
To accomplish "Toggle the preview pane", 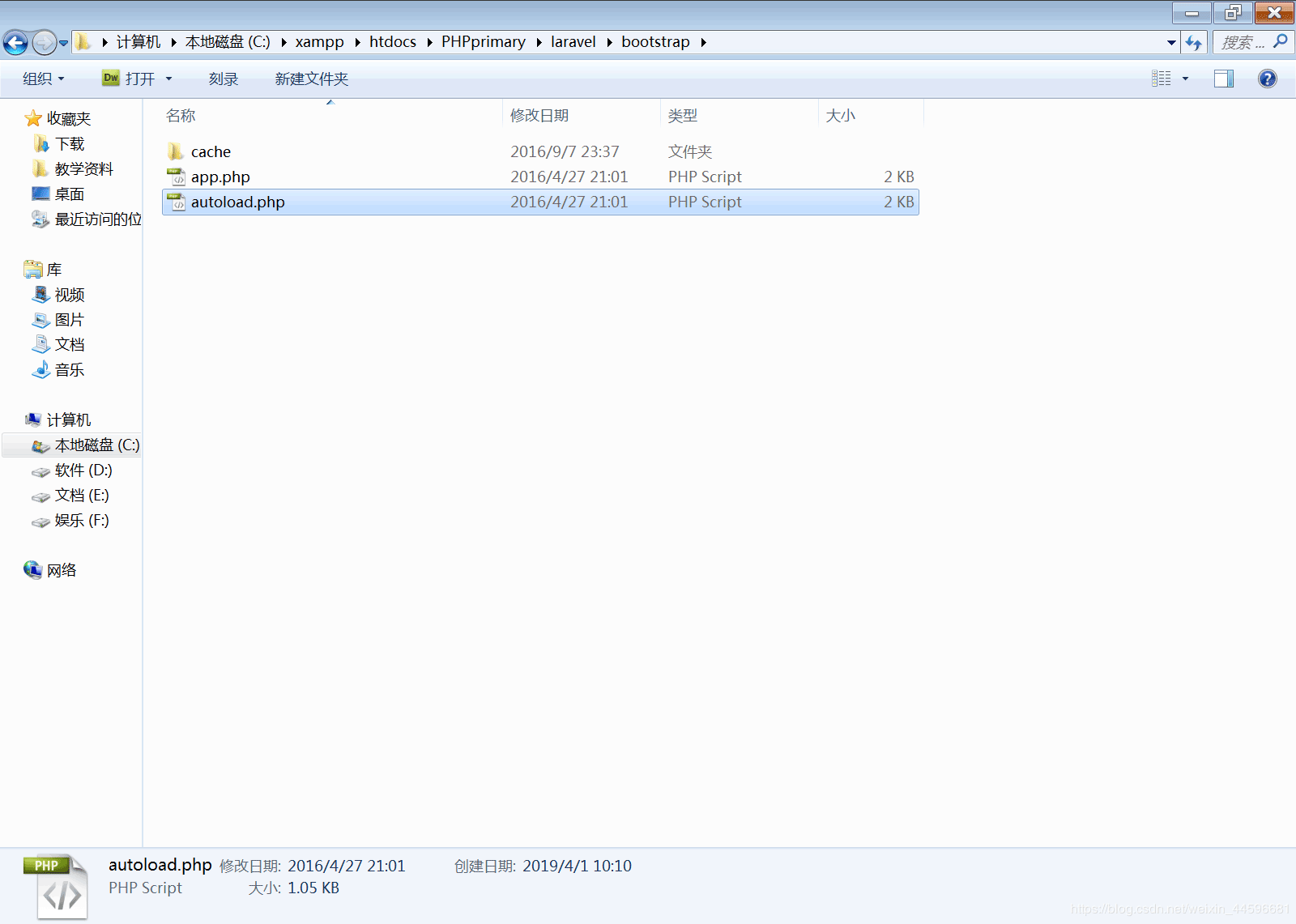I will tap(1224, 79).
